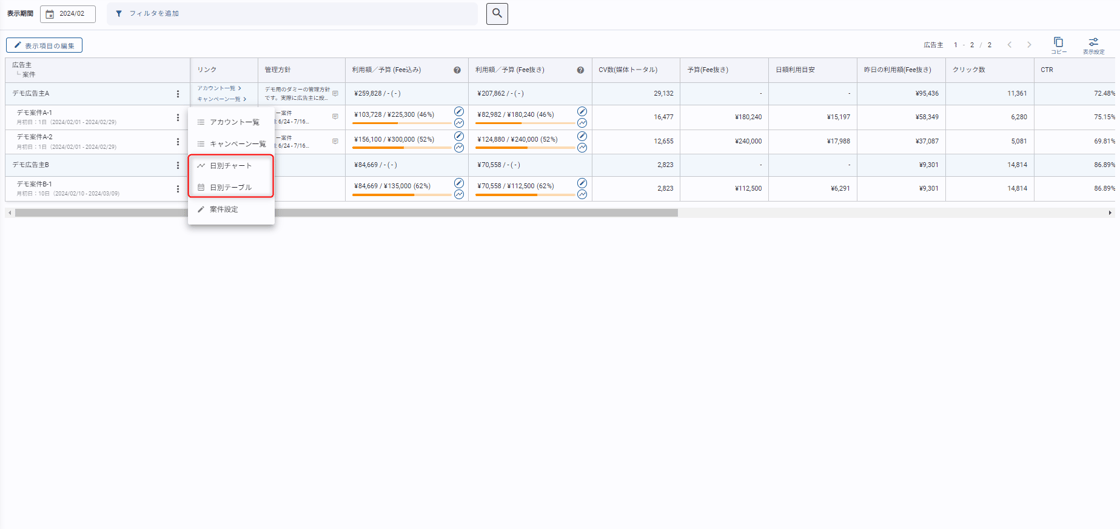The height and width of the screenshot is (529, 1120).
Task: Open the コピー (copy) icon
Action: coord(1058,44)
